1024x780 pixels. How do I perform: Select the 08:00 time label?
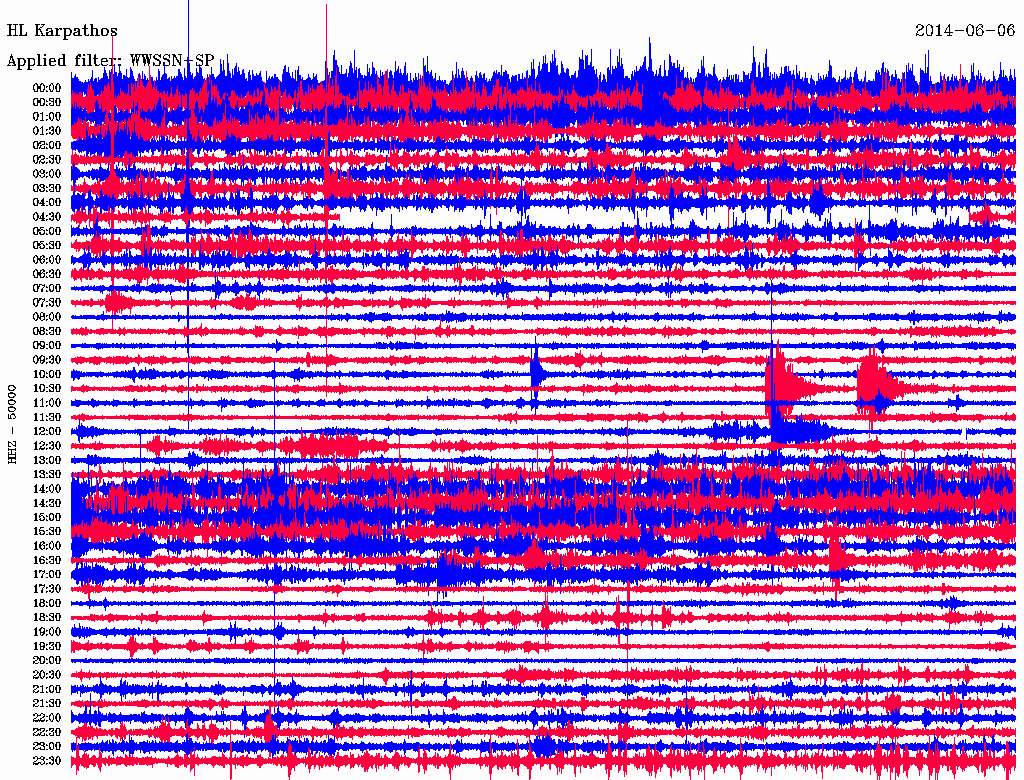point(47,317)
